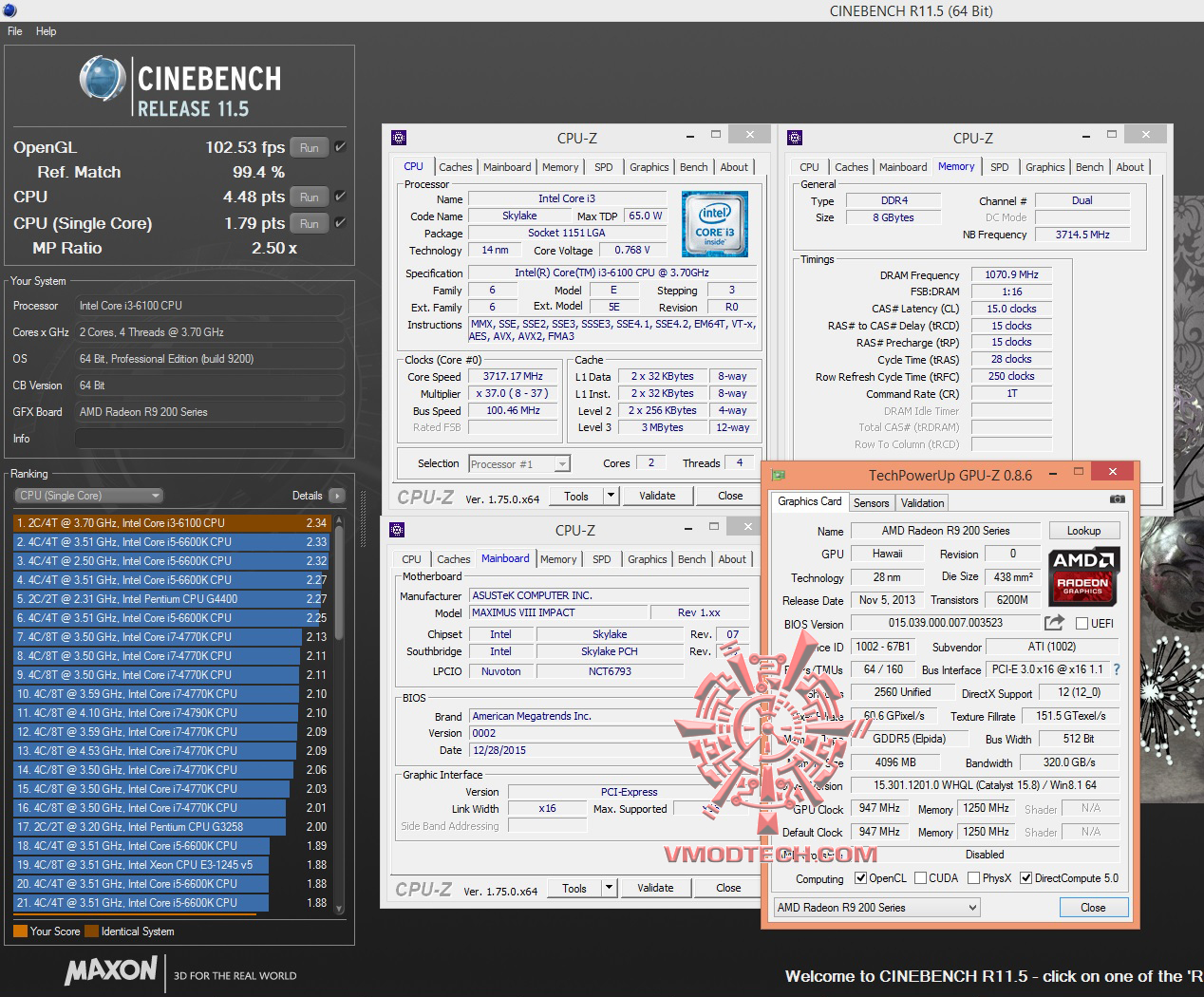
Task: Toggle the OpenCL computing checkbox
Action: [x=860, y=878]
